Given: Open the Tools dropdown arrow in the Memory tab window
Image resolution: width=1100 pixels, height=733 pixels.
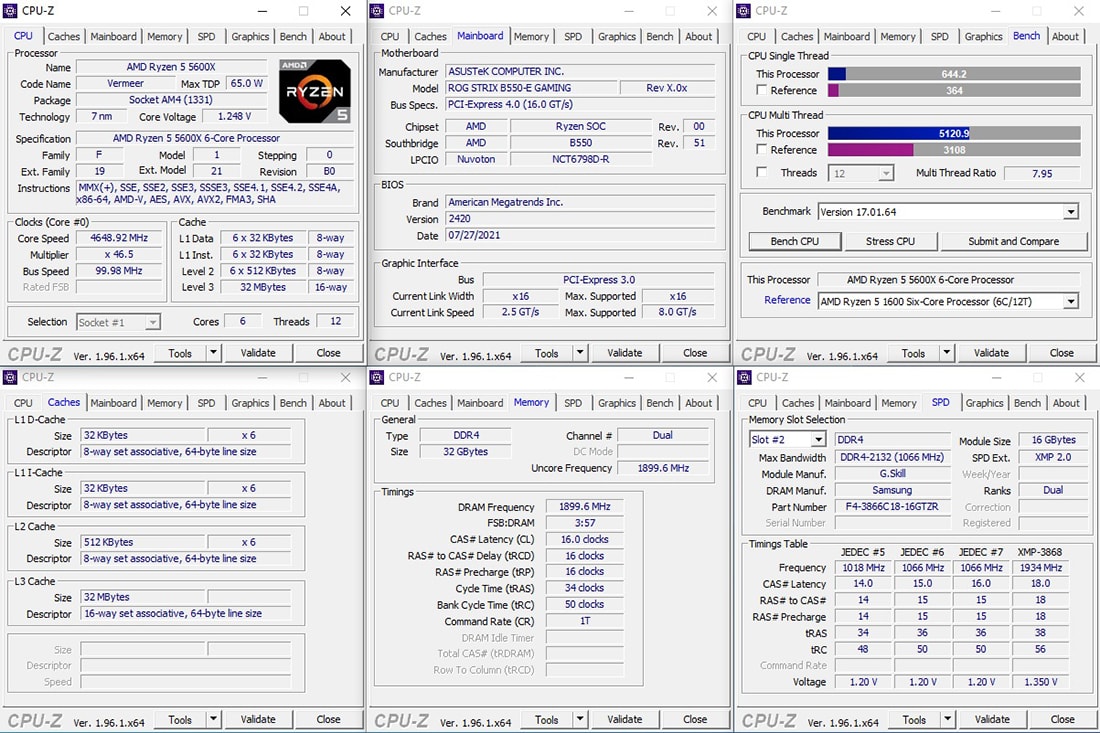Looking at the screenshot, I should coord(580,719).
